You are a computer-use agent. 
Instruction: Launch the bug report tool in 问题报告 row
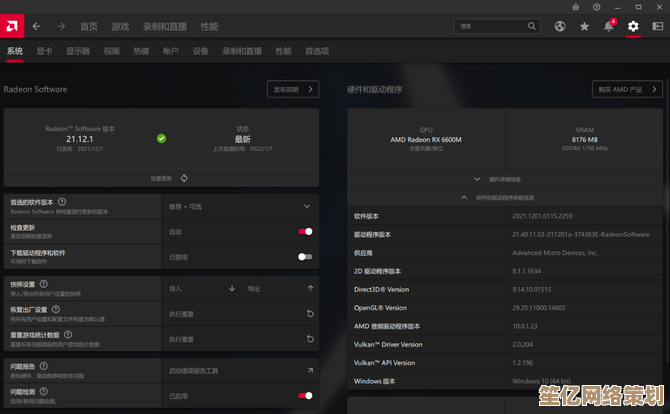click(310, 370)
